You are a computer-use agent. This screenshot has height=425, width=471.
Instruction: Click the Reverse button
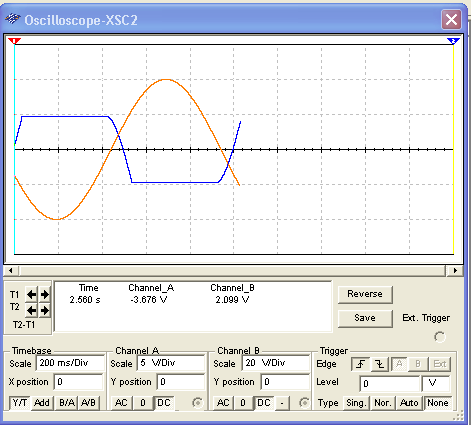pyautogui.click(x=365, y=294)
